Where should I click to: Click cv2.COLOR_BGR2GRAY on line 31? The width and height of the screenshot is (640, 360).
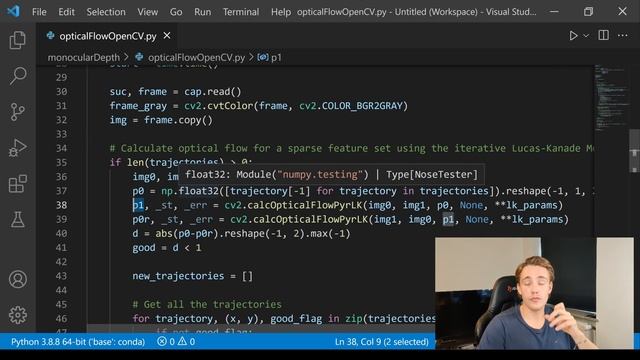[x=351, y=106]
